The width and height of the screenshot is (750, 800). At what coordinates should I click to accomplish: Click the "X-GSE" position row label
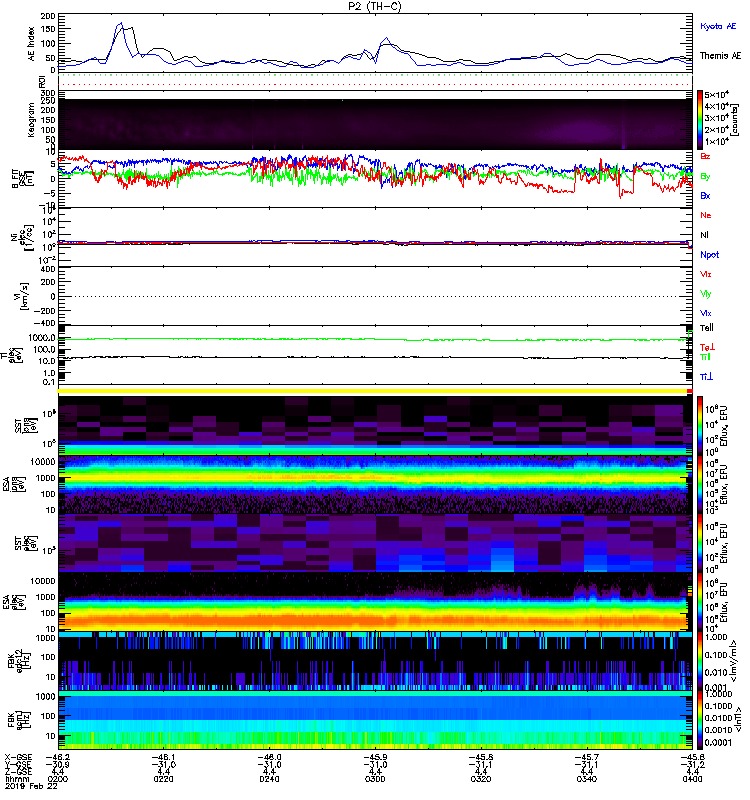click(x=18, y=757)
